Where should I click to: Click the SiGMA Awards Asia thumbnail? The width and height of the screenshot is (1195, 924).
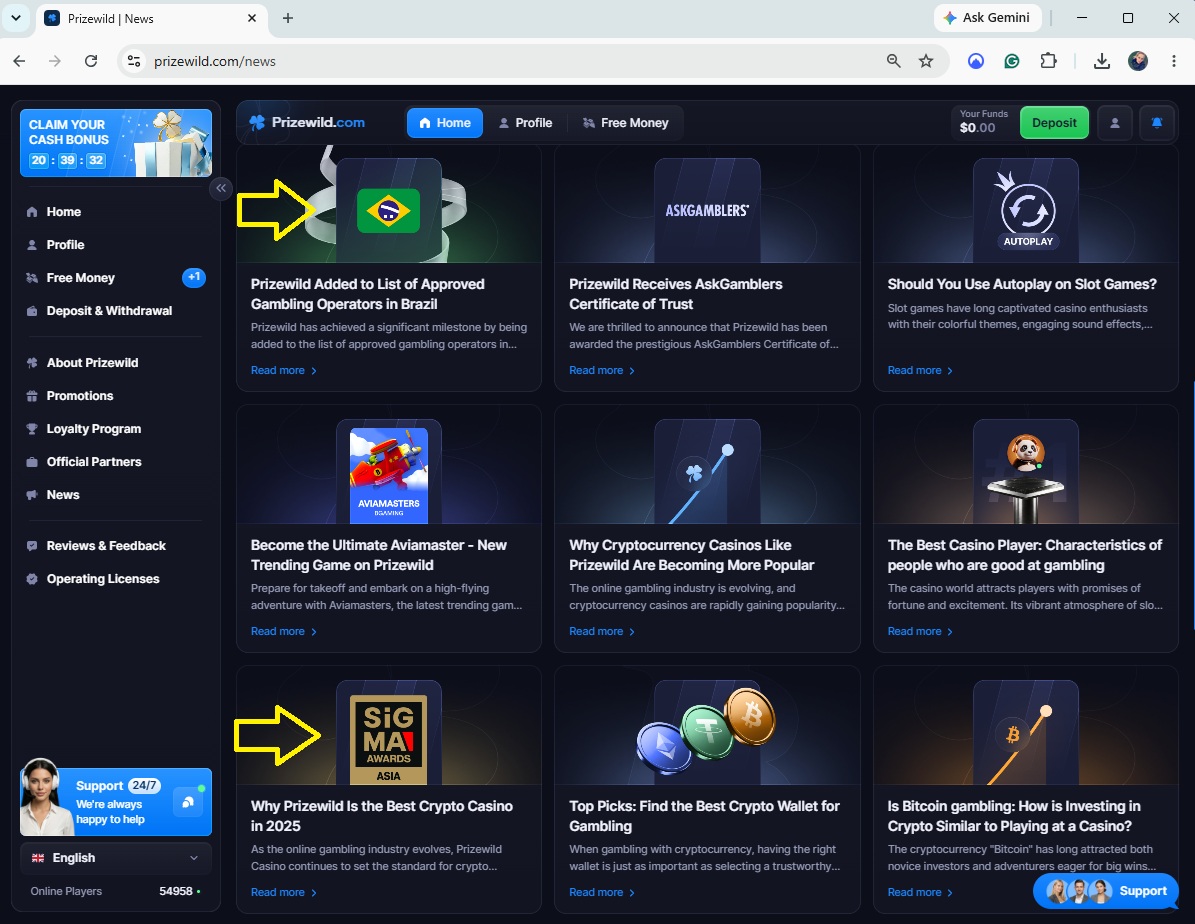tap(389, 740)
